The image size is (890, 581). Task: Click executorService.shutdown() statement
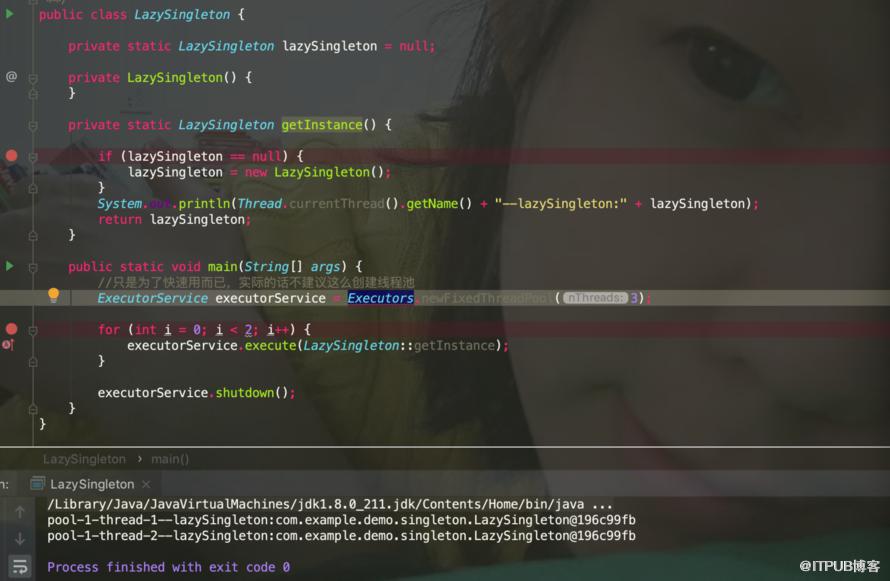pyautogui.click(x=196, y=393)
